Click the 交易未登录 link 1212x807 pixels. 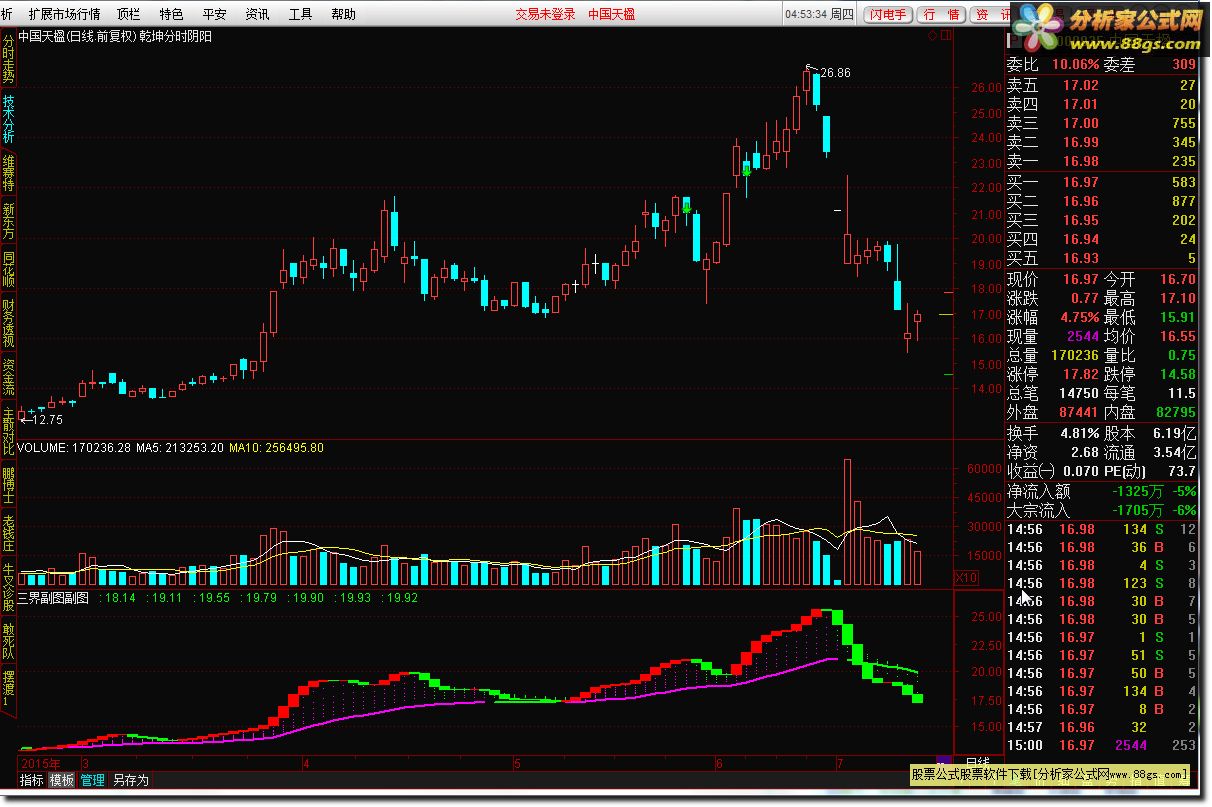(x=545, y=14)
